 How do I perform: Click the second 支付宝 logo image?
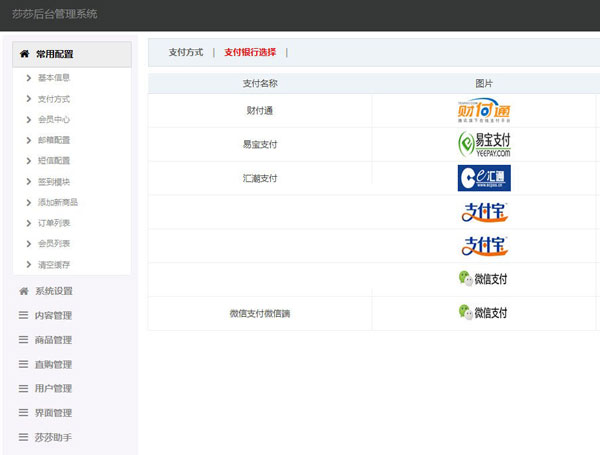click(x=484, y=246)
